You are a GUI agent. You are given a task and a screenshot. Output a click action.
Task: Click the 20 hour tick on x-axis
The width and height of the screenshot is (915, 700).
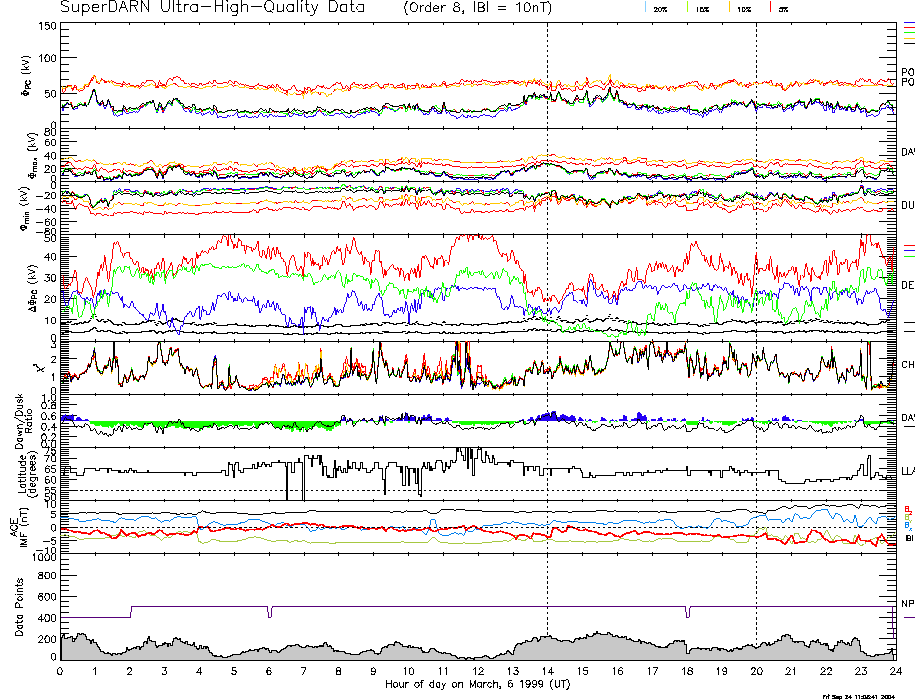pyautogui.click(x=756, y=671)
